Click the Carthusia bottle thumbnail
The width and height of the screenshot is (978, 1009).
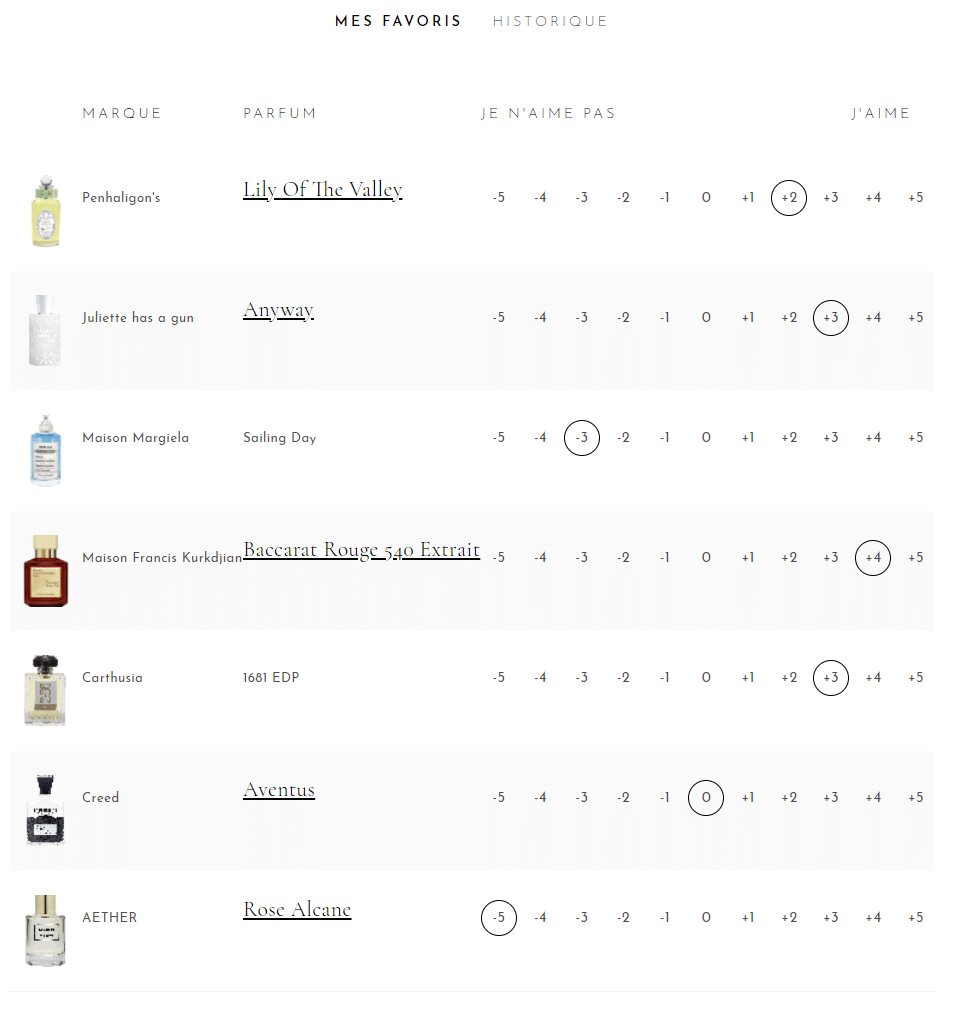click(x=45, y=691)
